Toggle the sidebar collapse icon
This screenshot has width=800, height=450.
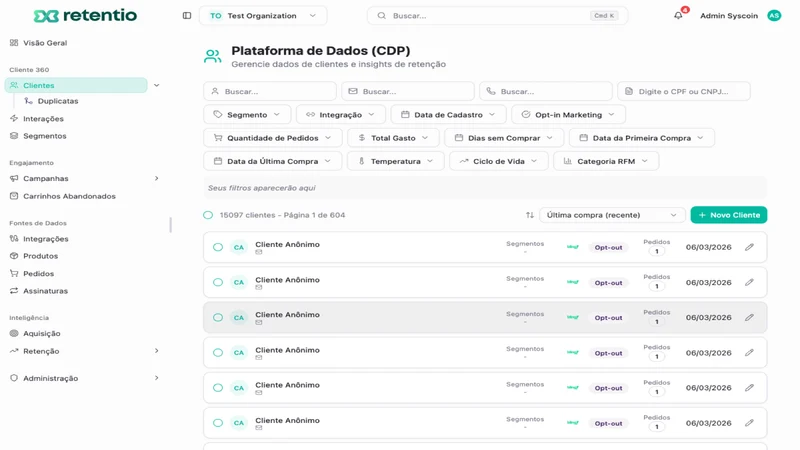[187, 16]
